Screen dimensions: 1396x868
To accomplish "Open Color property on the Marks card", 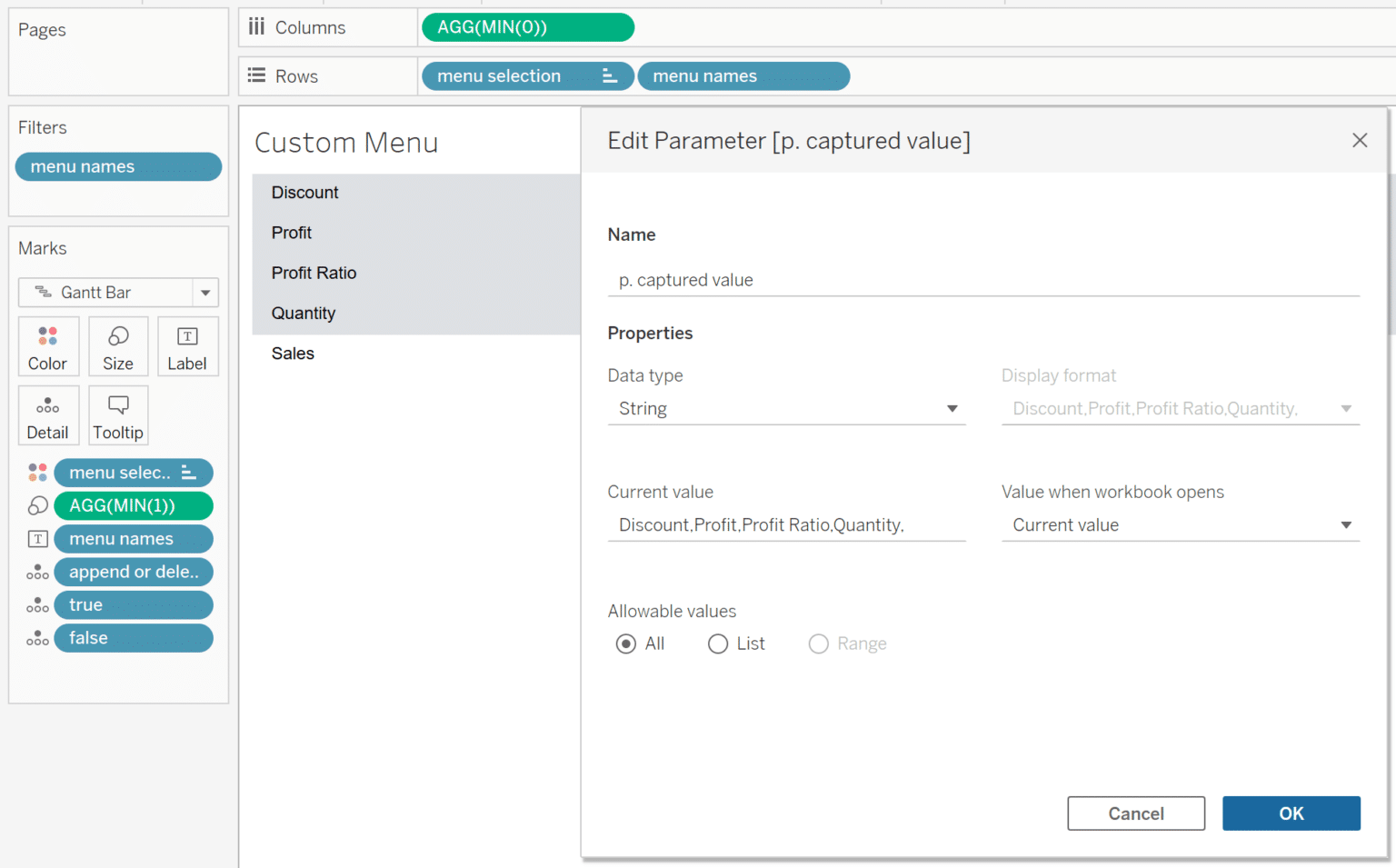I will click(48, 346).
